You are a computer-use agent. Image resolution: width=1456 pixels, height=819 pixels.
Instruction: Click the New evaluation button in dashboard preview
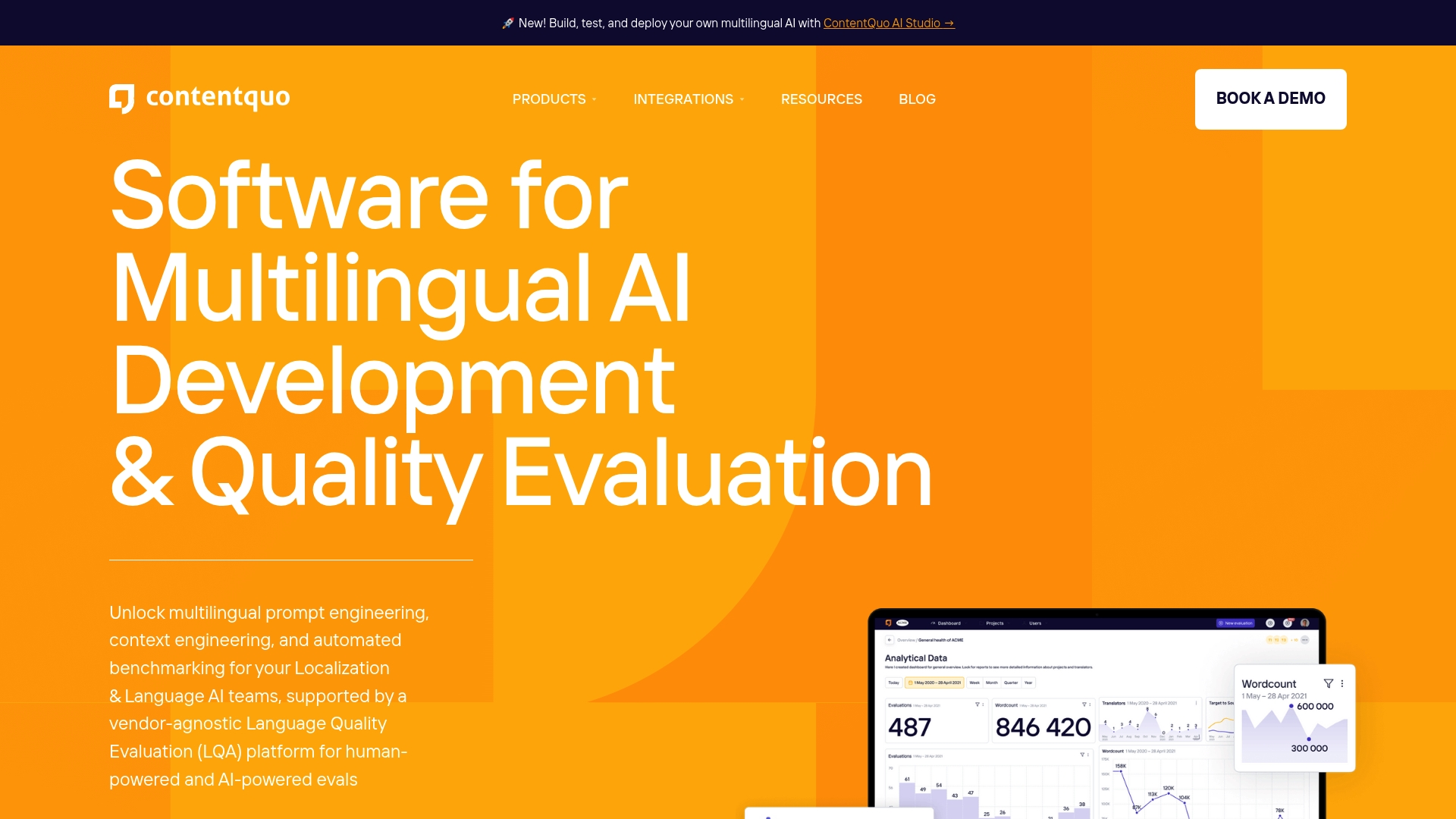pos(1235,623)
